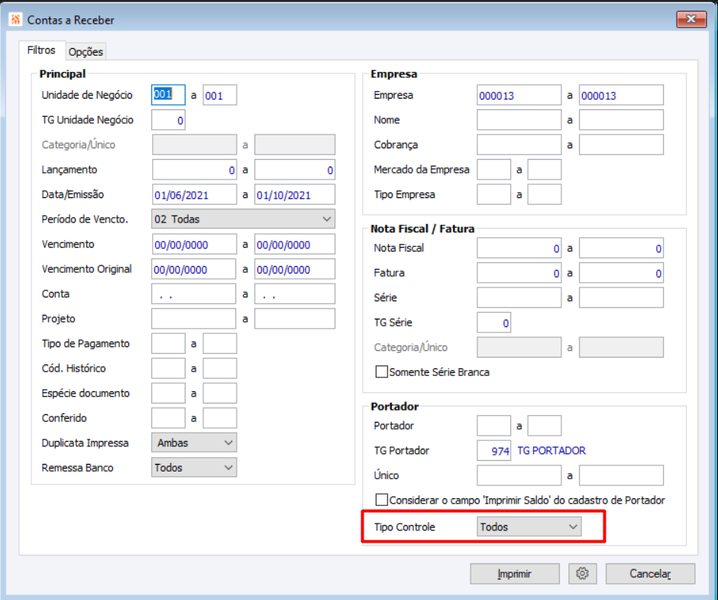Focus the first Unidade de Negócio field
The image size is (718, 600).
click(x=169, y=95)
